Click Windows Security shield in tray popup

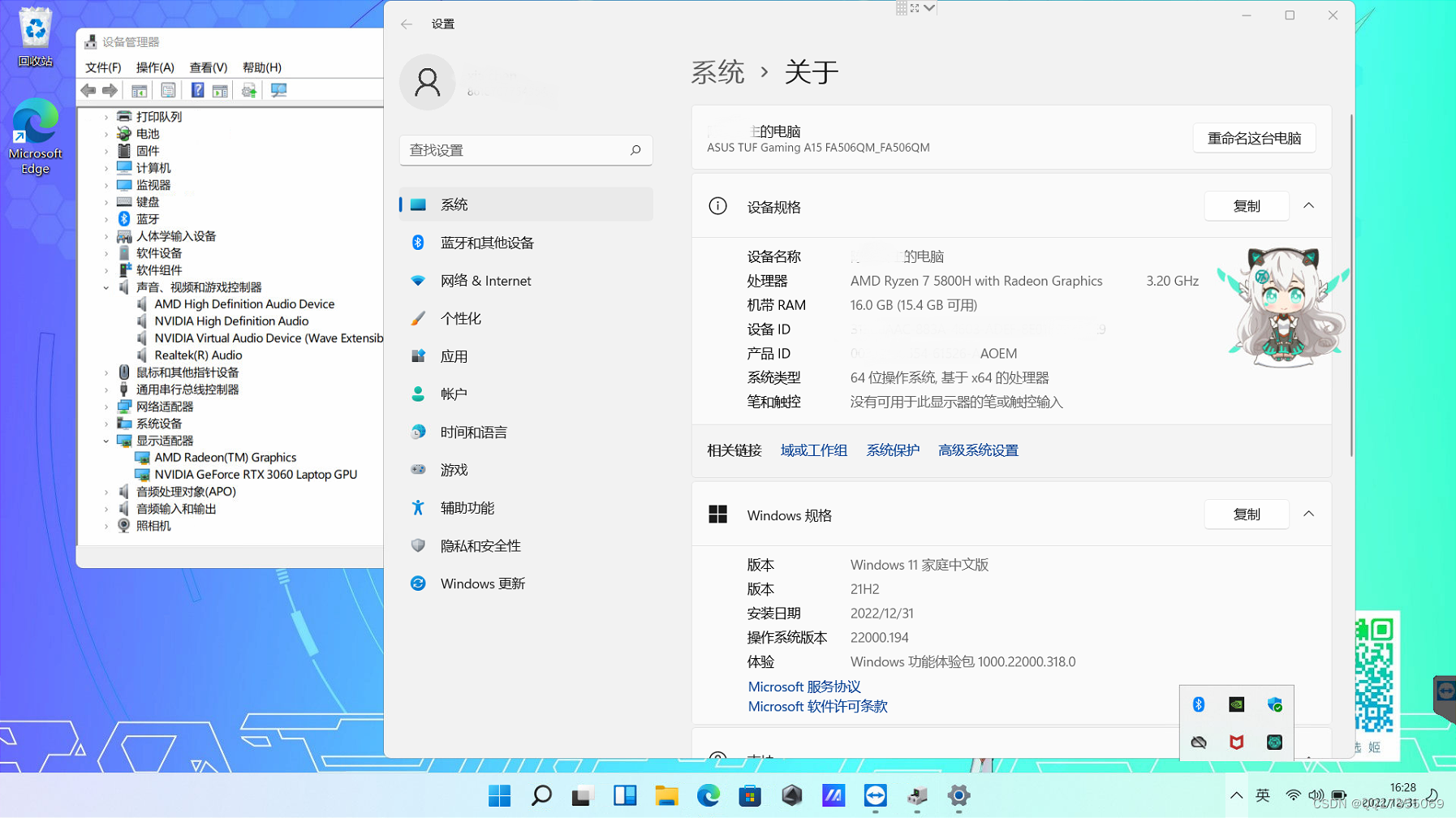tap(1274, 704)
